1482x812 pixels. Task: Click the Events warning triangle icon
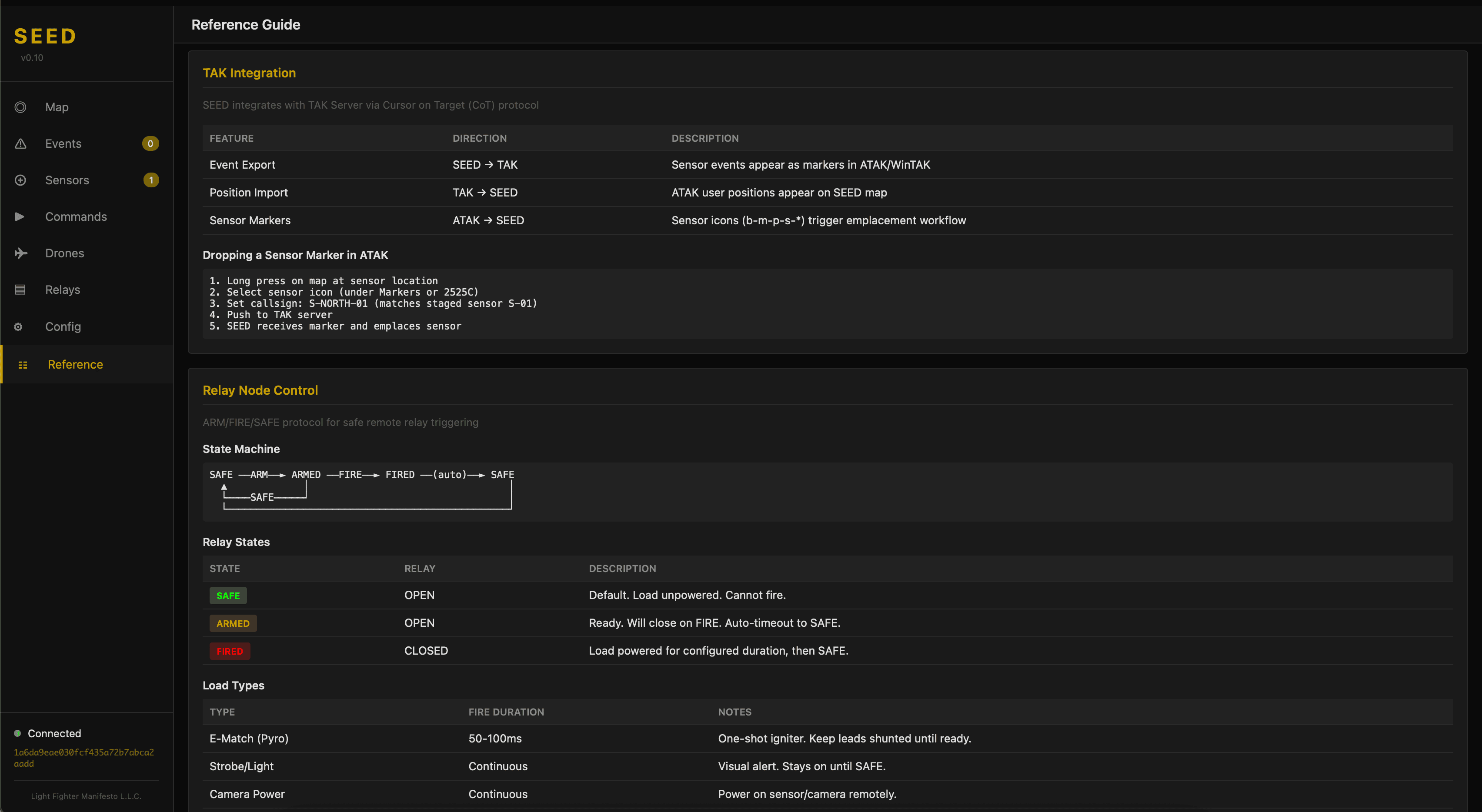click(21, 143)
